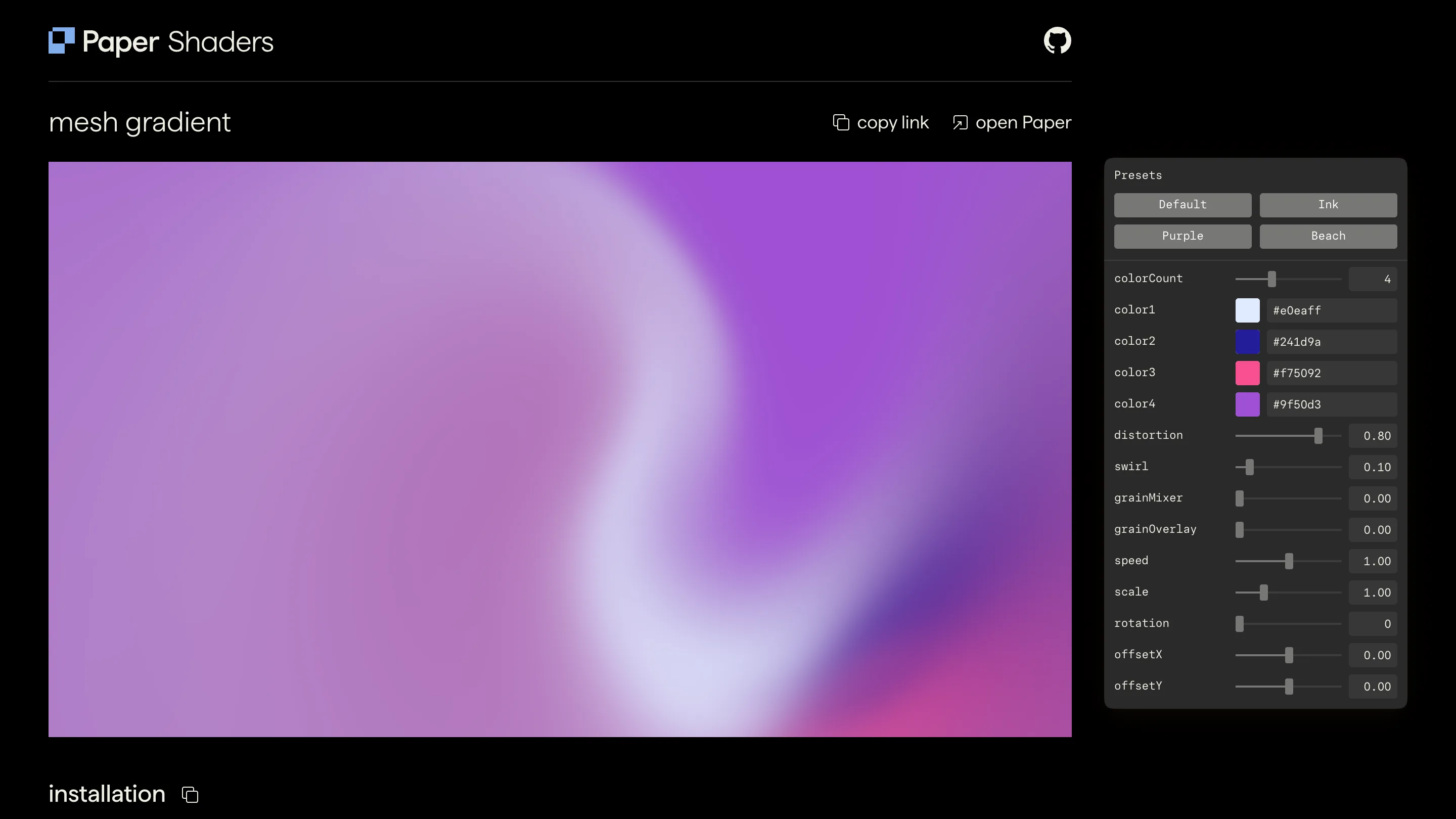Viewport: 1456px width, 819px height.
Task: Focus the color2 hex field #241d9a
Action: [1332, 341]
